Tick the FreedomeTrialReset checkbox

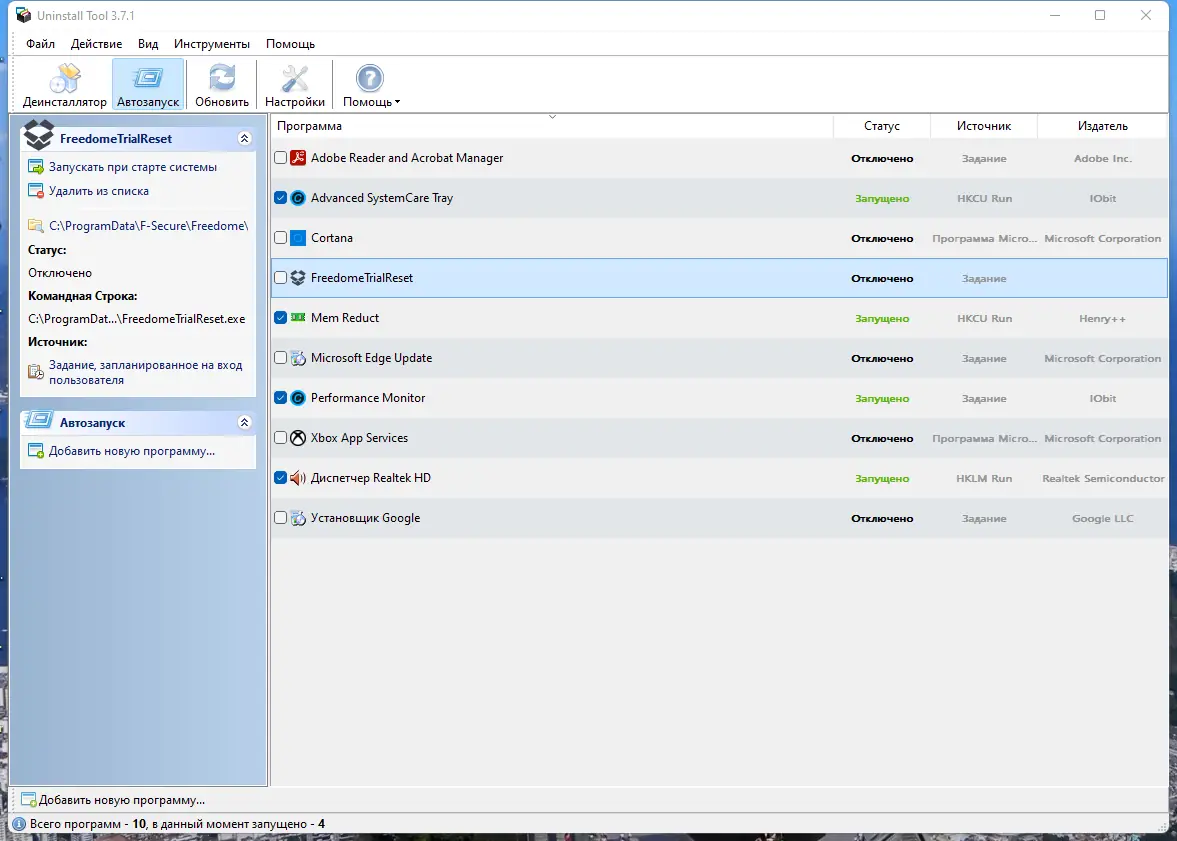click(280, 278)
